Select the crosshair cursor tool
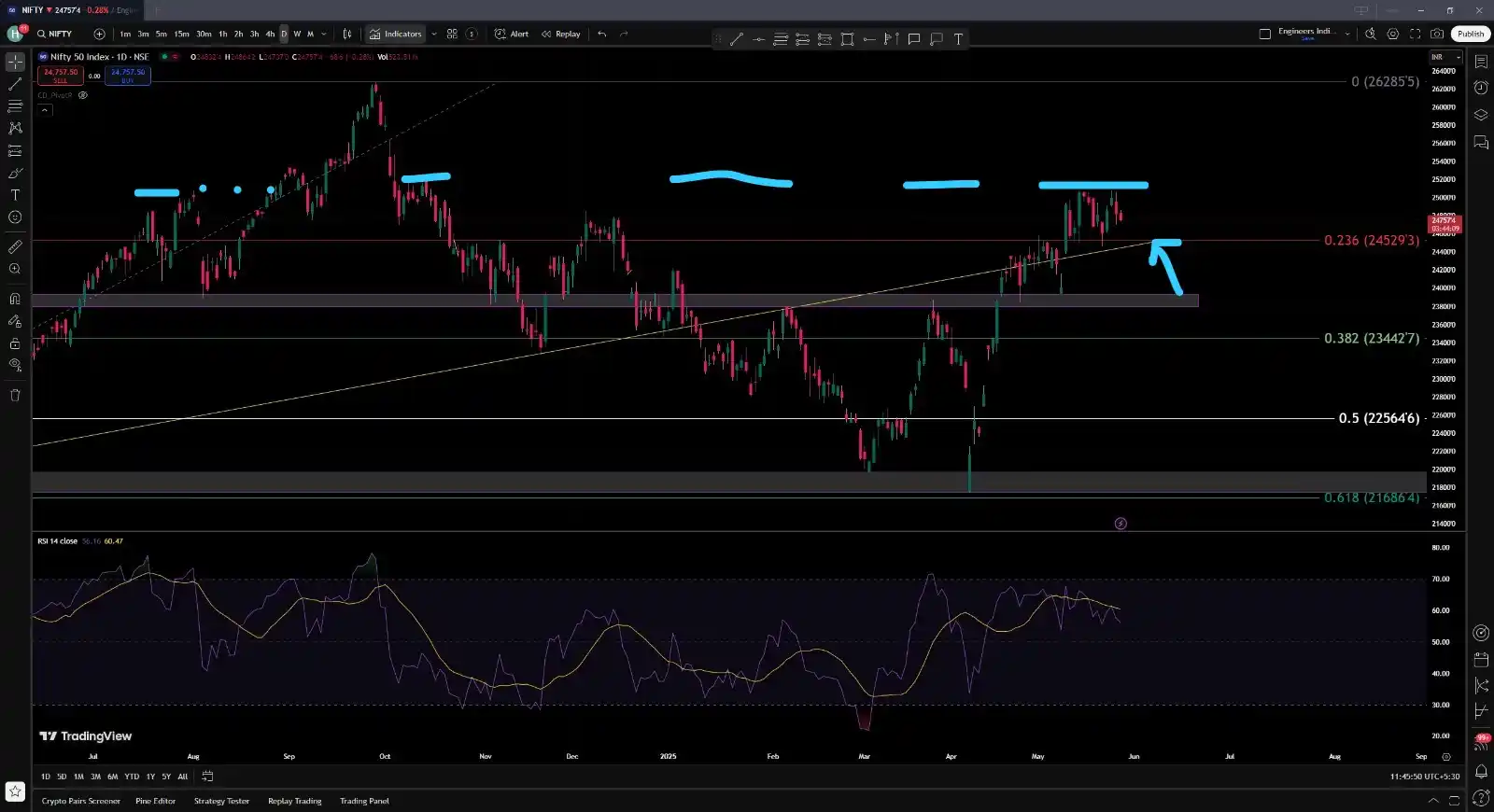 tap(15, 62)
